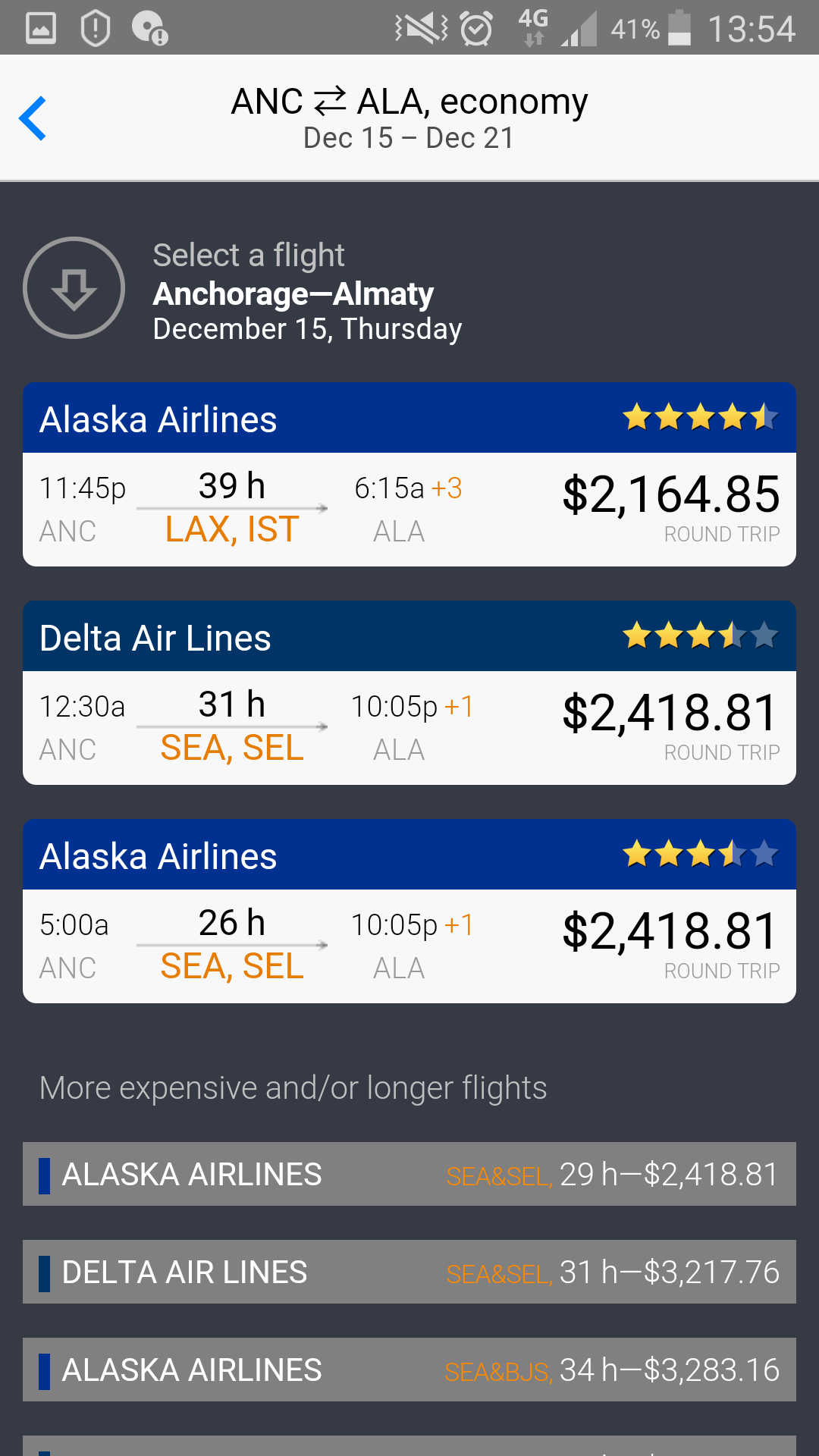Tap the Anchorage—Almaty route heading

293,294
